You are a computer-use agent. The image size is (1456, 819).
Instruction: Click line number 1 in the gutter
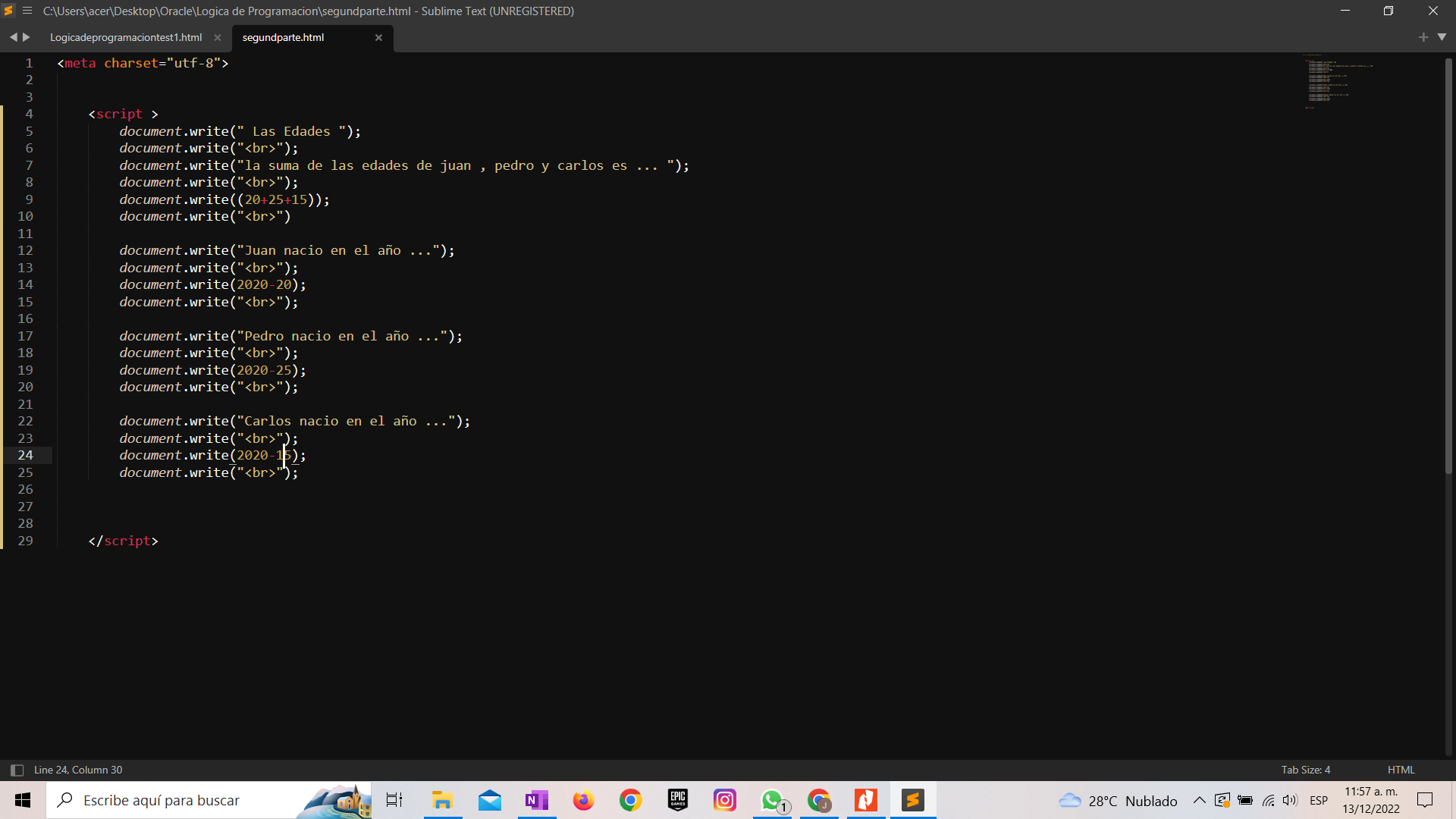pyautogui.click(x=29, y=63)
